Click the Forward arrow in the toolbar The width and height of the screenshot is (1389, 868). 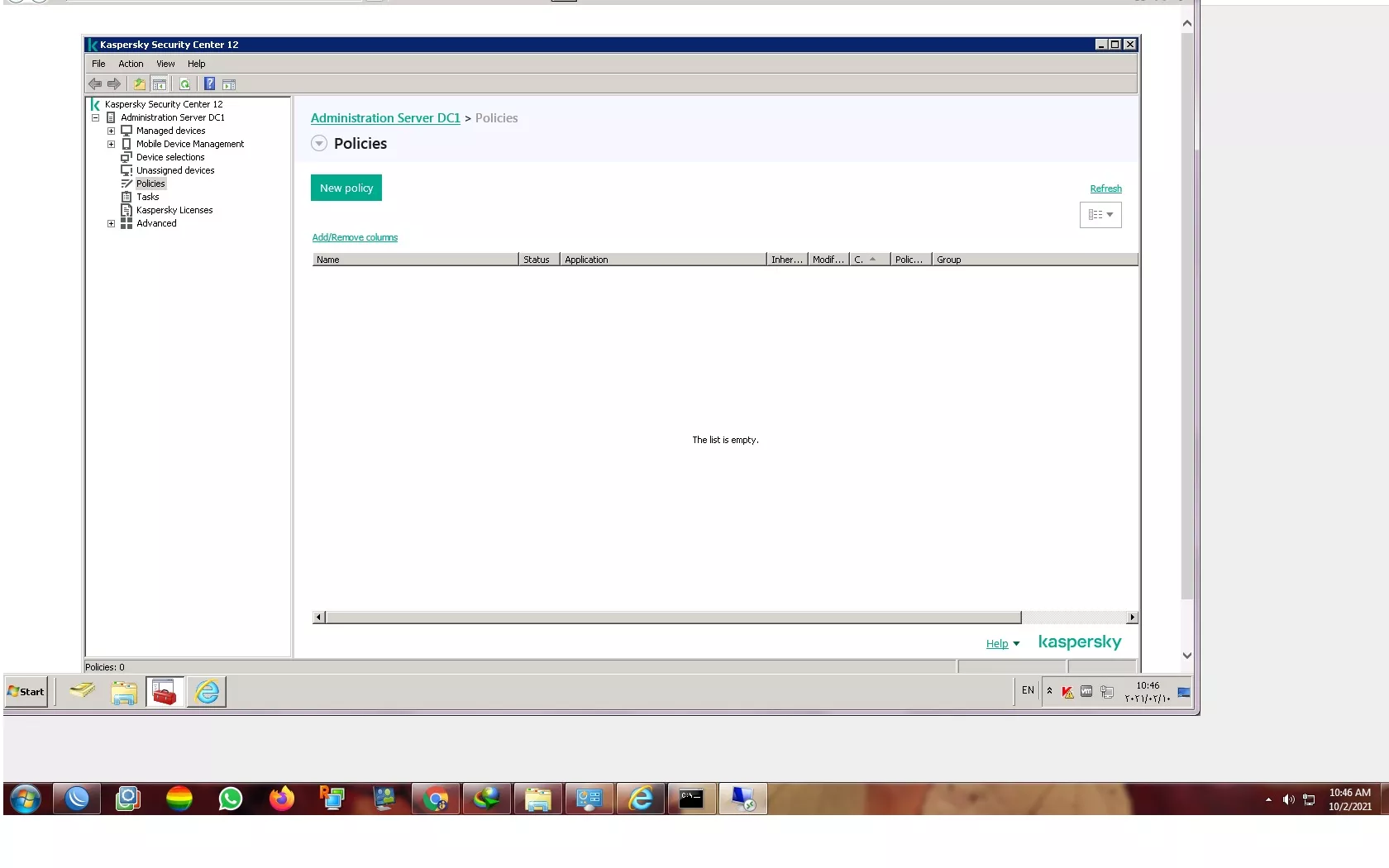point(114,84)
